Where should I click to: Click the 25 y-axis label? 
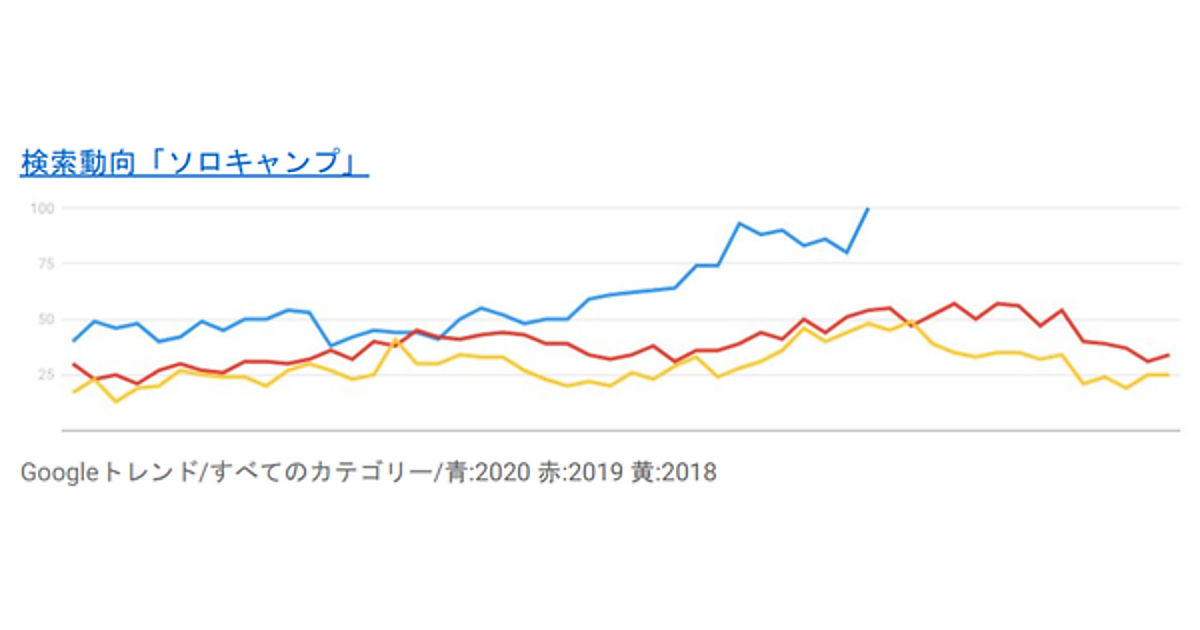45,375
